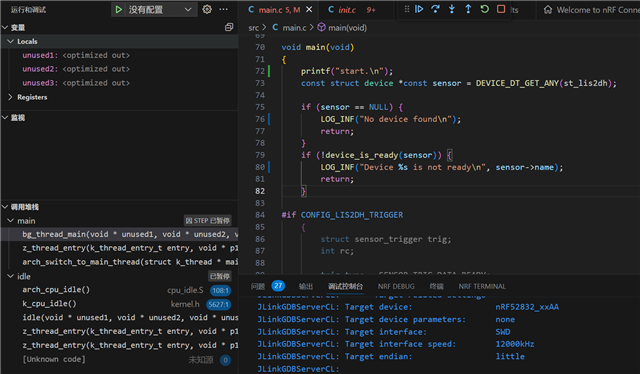Collapse all variables icon
The height and width of the screenshot is (374, 640).
(x=229, y=27)
